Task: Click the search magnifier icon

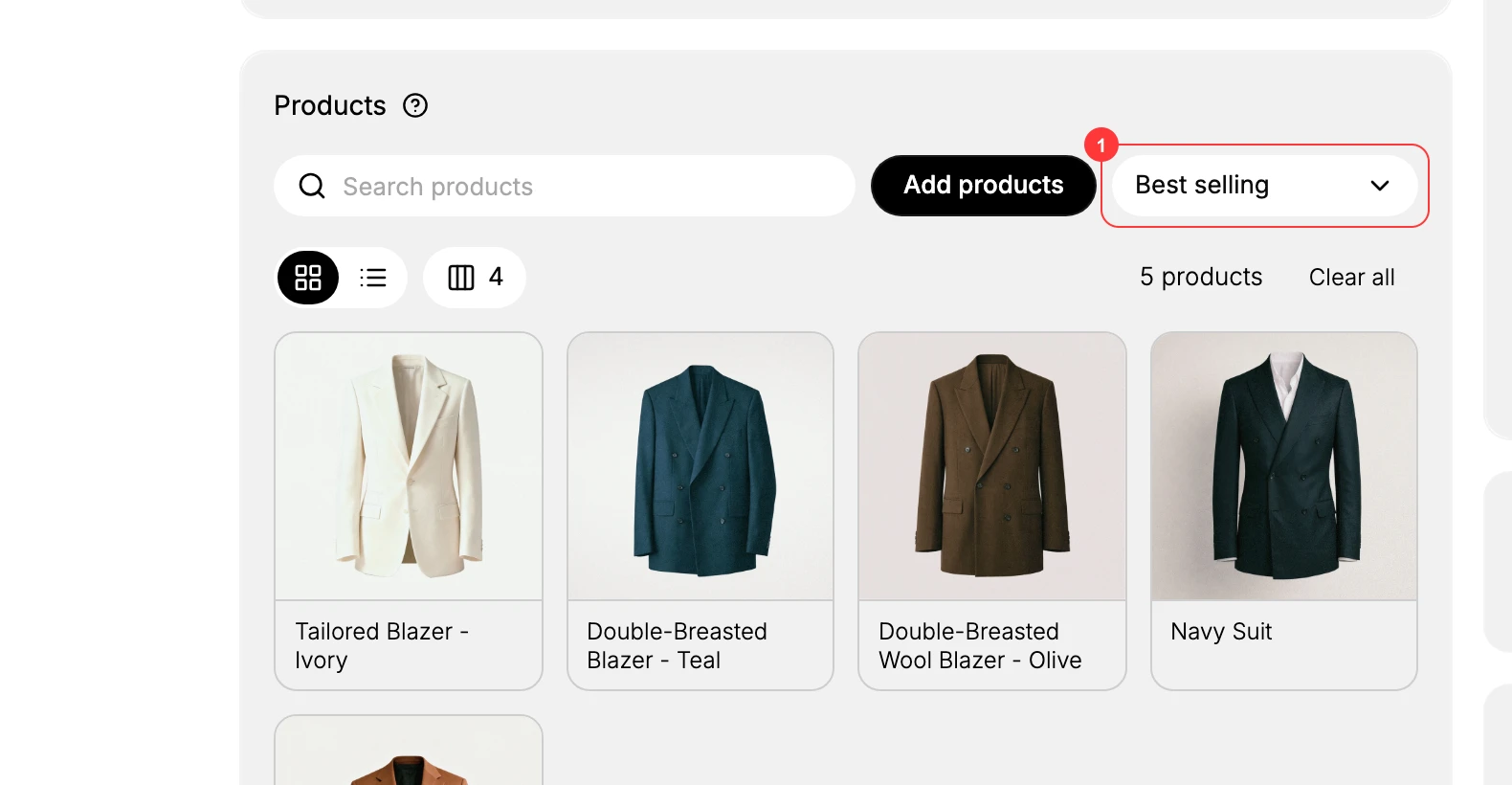Action: [312, 186]
